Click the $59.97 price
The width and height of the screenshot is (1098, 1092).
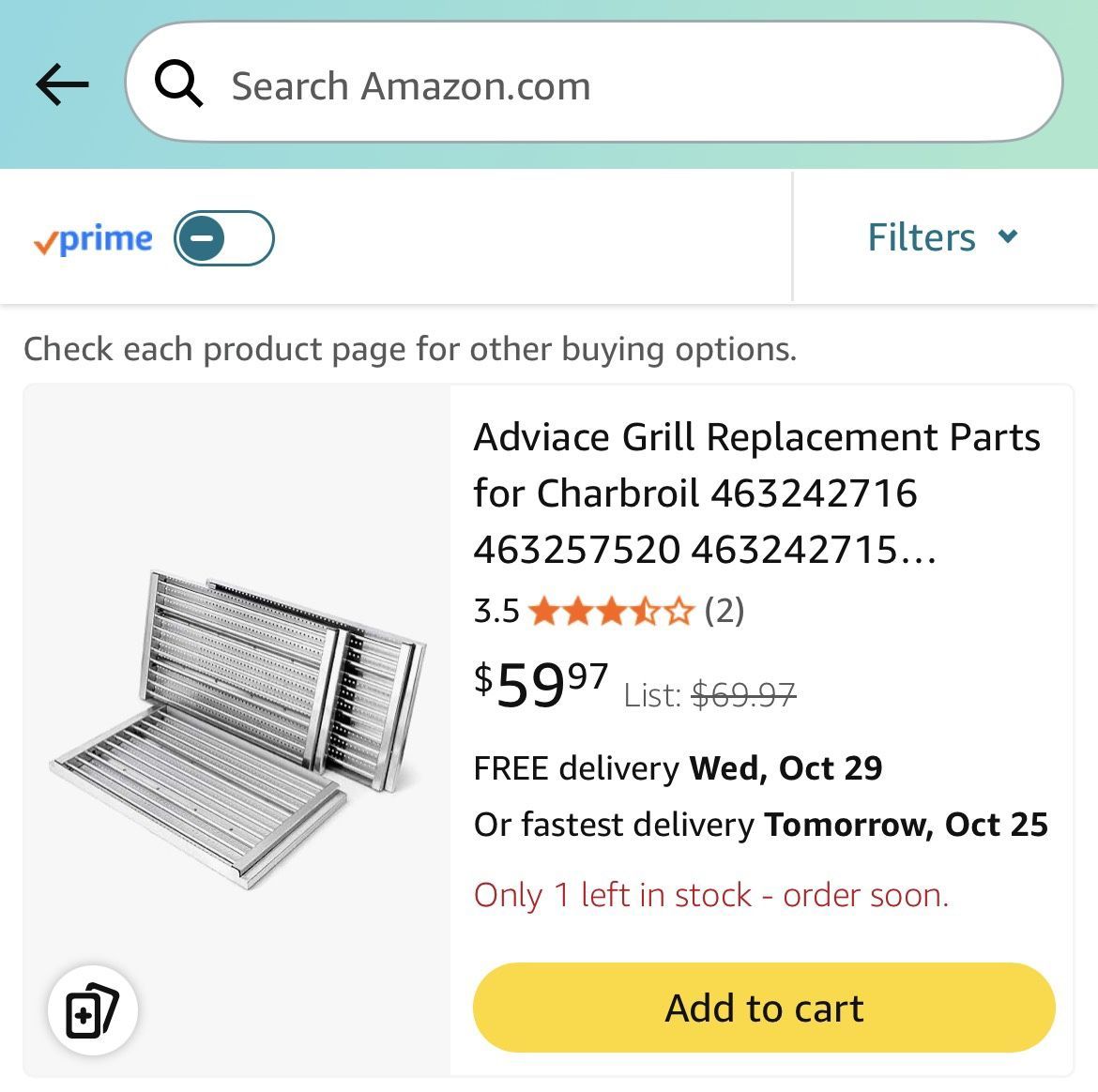541,685
